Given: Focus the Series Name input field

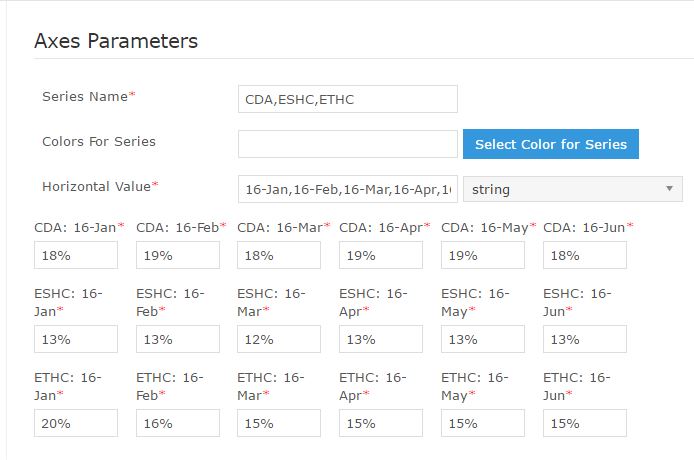Looking at the screenshot, I should pyautogui.click(x=347, y=99).
